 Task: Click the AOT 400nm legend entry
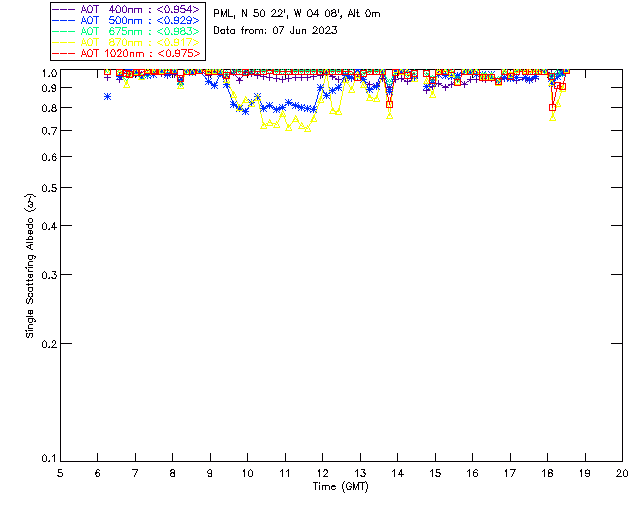pyautogui.click(x=127, y=9)
